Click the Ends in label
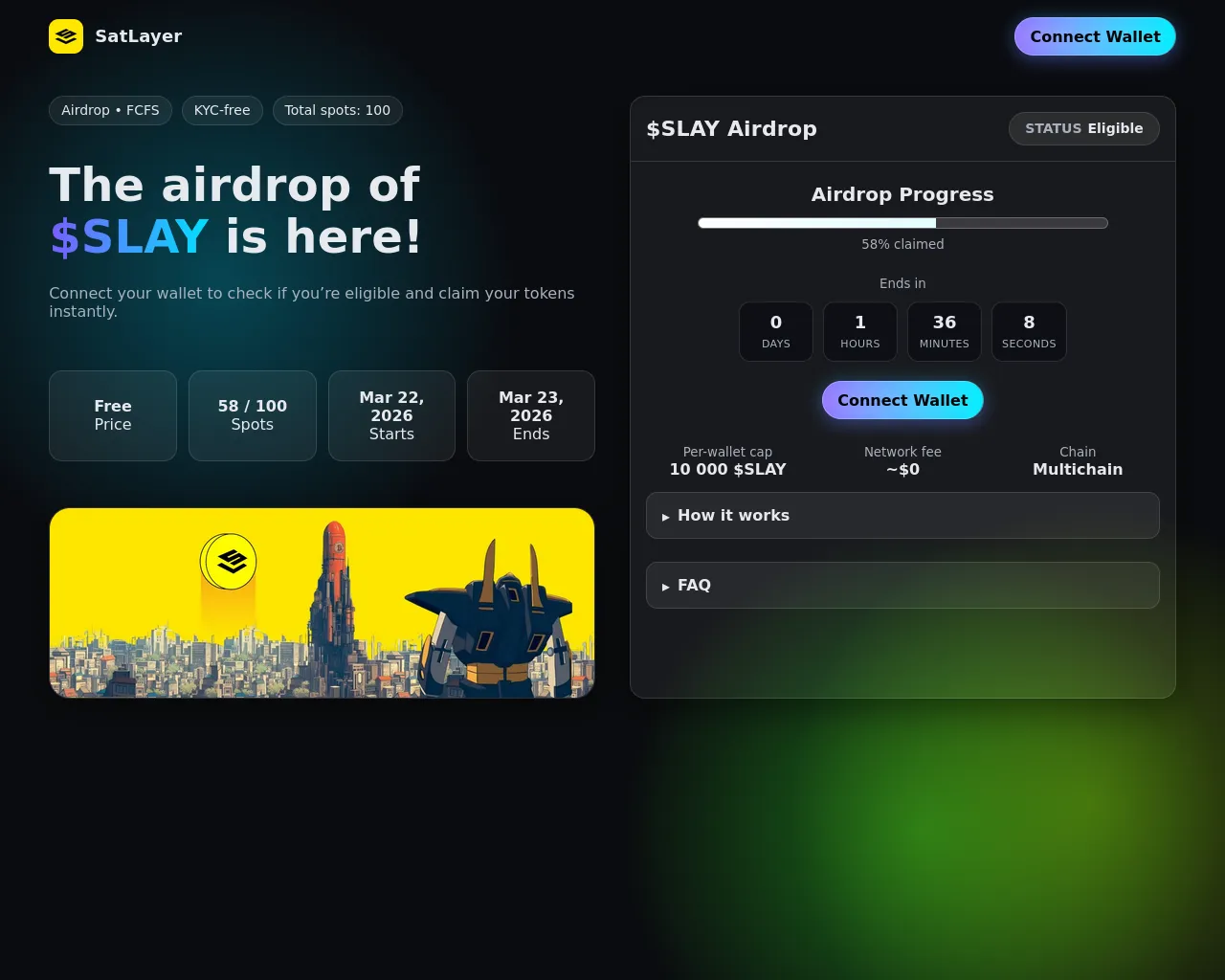This screenshot has height=980, width=1225. pyautogui.click(x=902, y=283)
